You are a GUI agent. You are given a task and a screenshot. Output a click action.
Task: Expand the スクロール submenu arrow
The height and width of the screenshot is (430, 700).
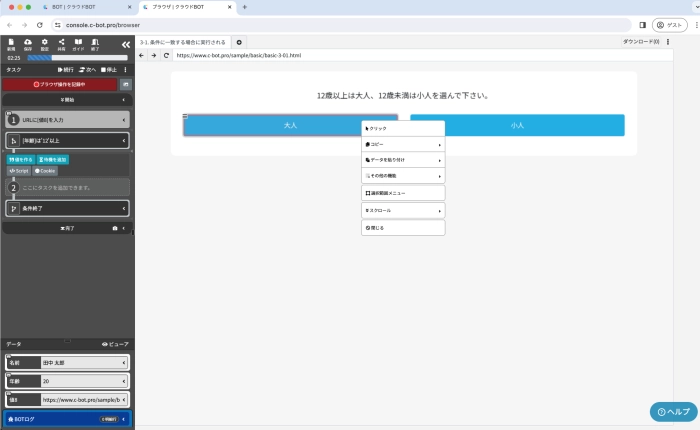click(x=439, y=211)
